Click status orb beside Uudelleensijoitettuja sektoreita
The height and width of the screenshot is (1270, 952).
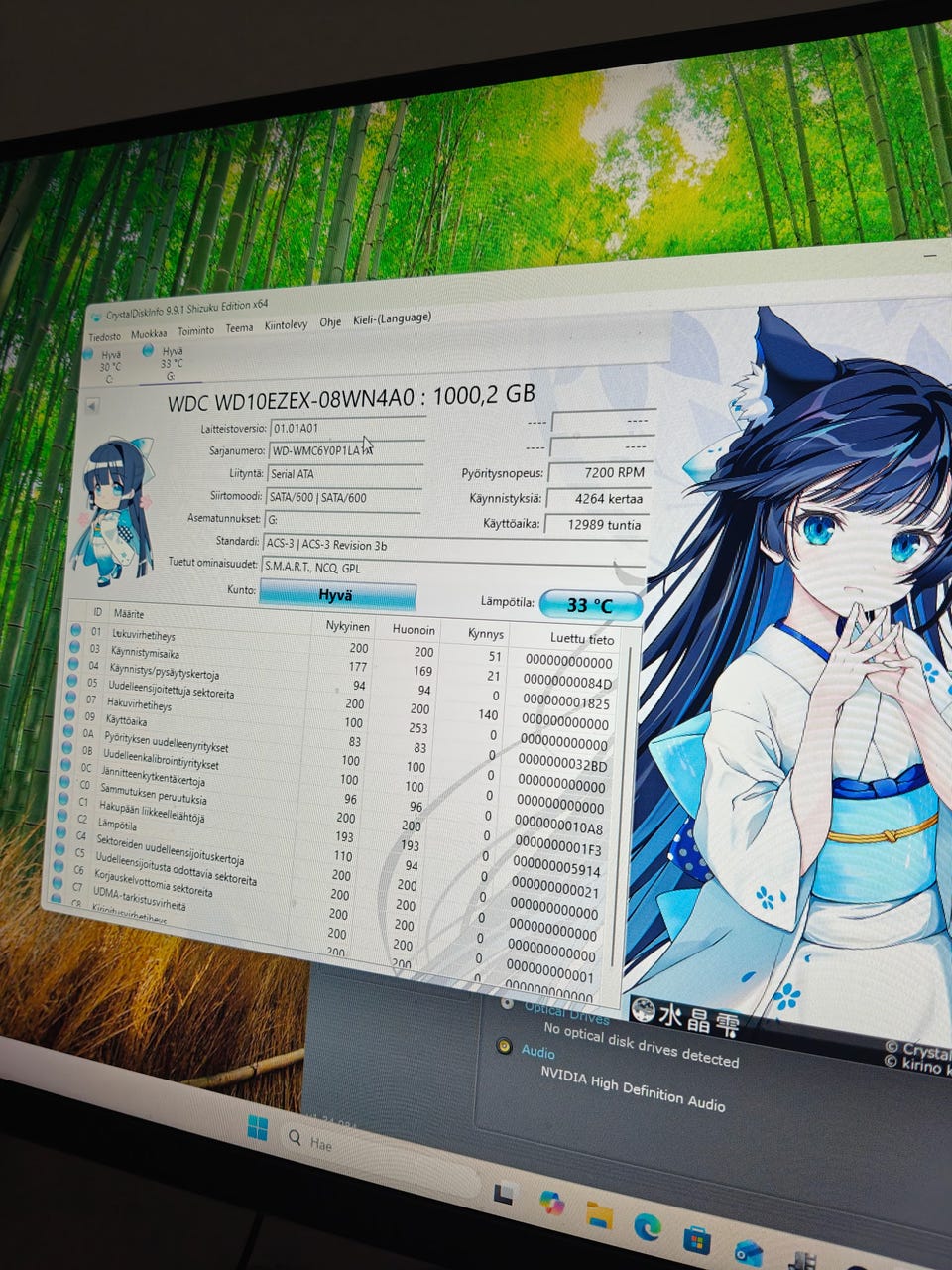(x=72, y=681)
